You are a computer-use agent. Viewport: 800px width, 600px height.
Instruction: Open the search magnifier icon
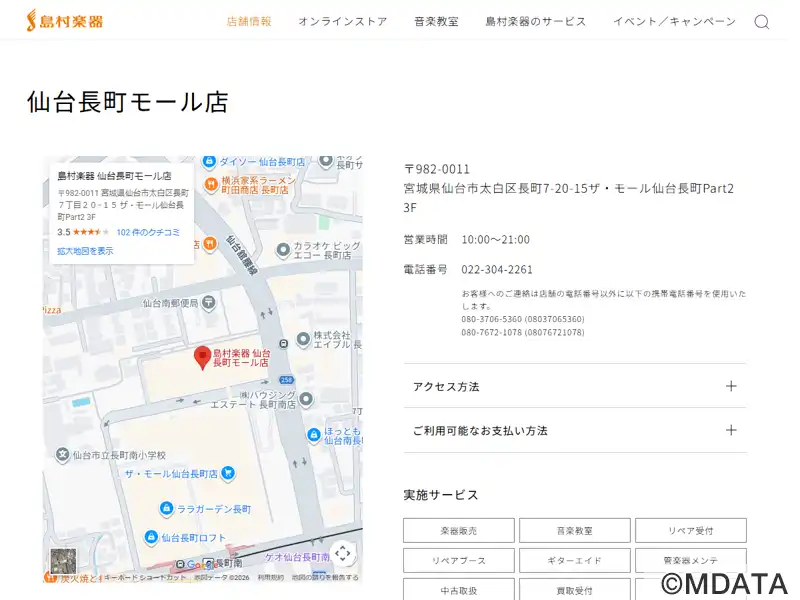point(761,22)
